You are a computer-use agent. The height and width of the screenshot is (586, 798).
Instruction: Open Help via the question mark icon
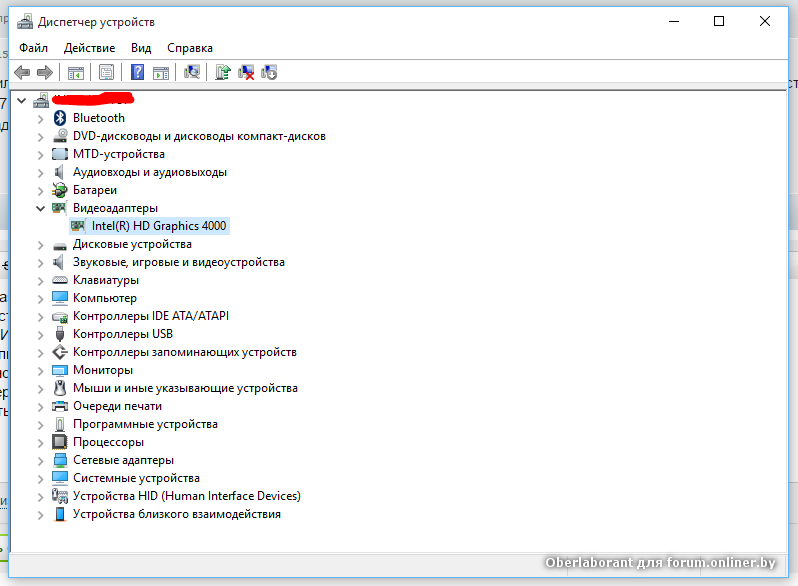[137, 72]
